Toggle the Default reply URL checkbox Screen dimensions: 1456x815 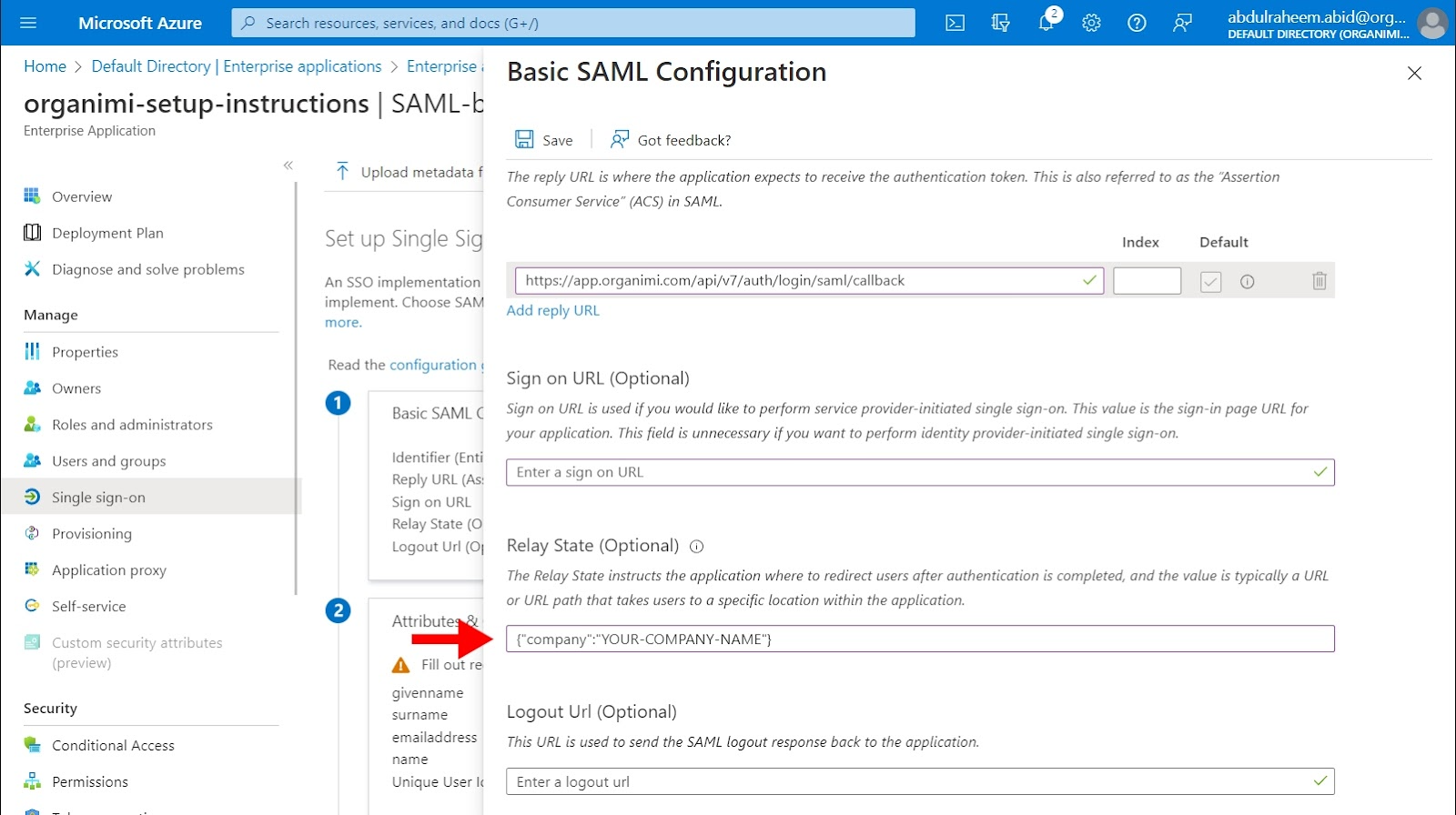click(1210, 282)
